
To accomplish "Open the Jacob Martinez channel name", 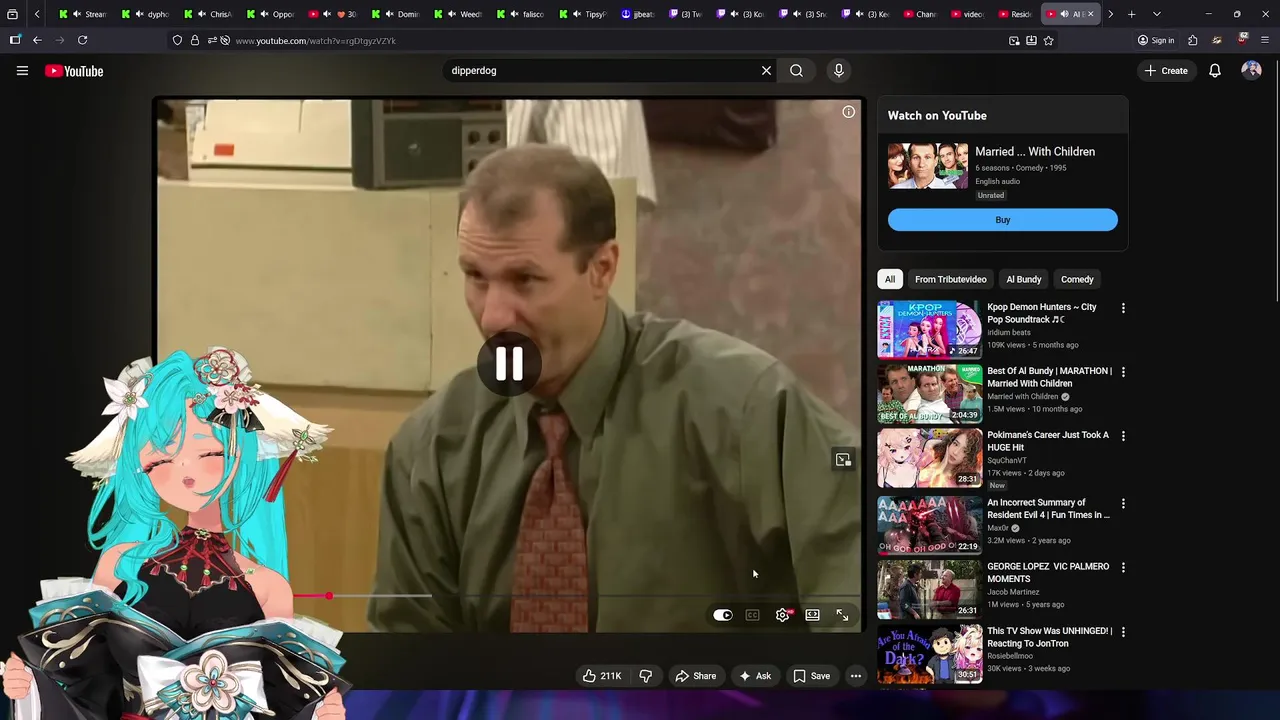I will coord(1013,592).
